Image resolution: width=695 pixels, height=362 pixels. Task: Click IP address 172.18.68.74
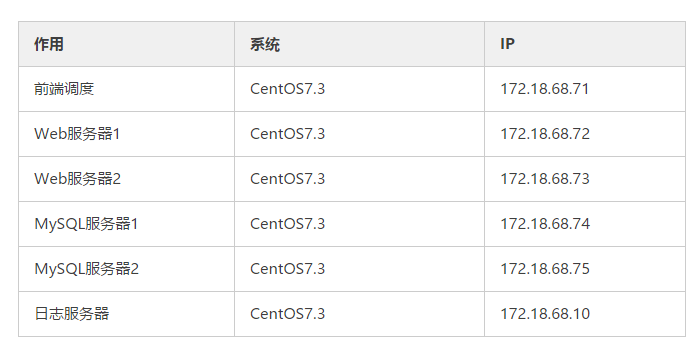pos(545,224)
